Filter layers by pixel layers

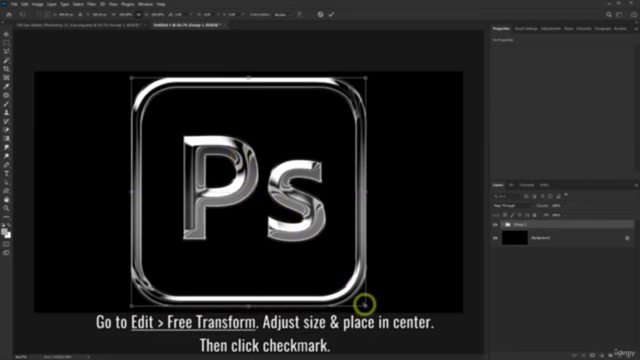click(526, 196)
